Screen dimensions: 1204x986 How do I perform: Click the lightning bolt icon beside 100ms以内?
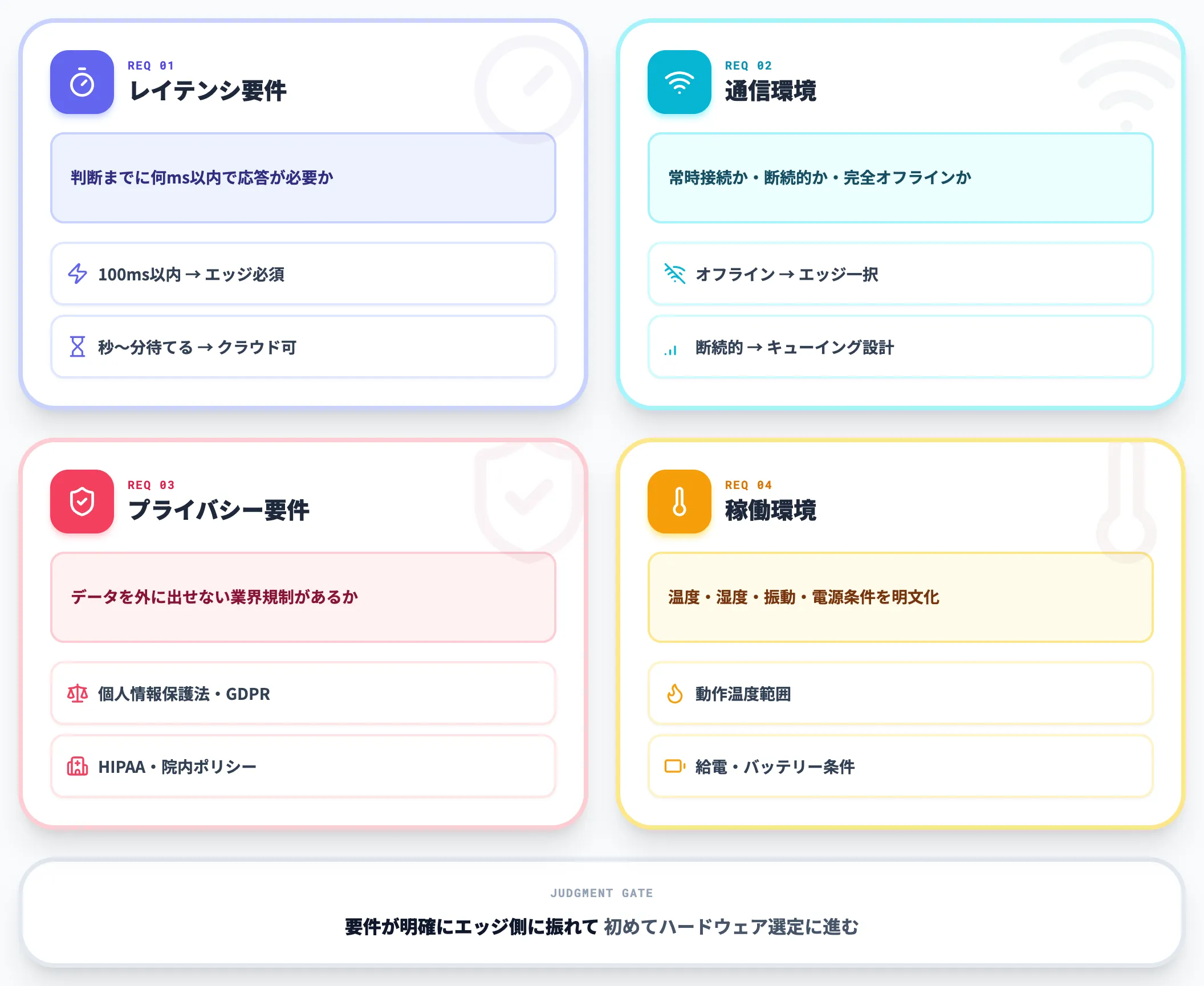point(78,274)
